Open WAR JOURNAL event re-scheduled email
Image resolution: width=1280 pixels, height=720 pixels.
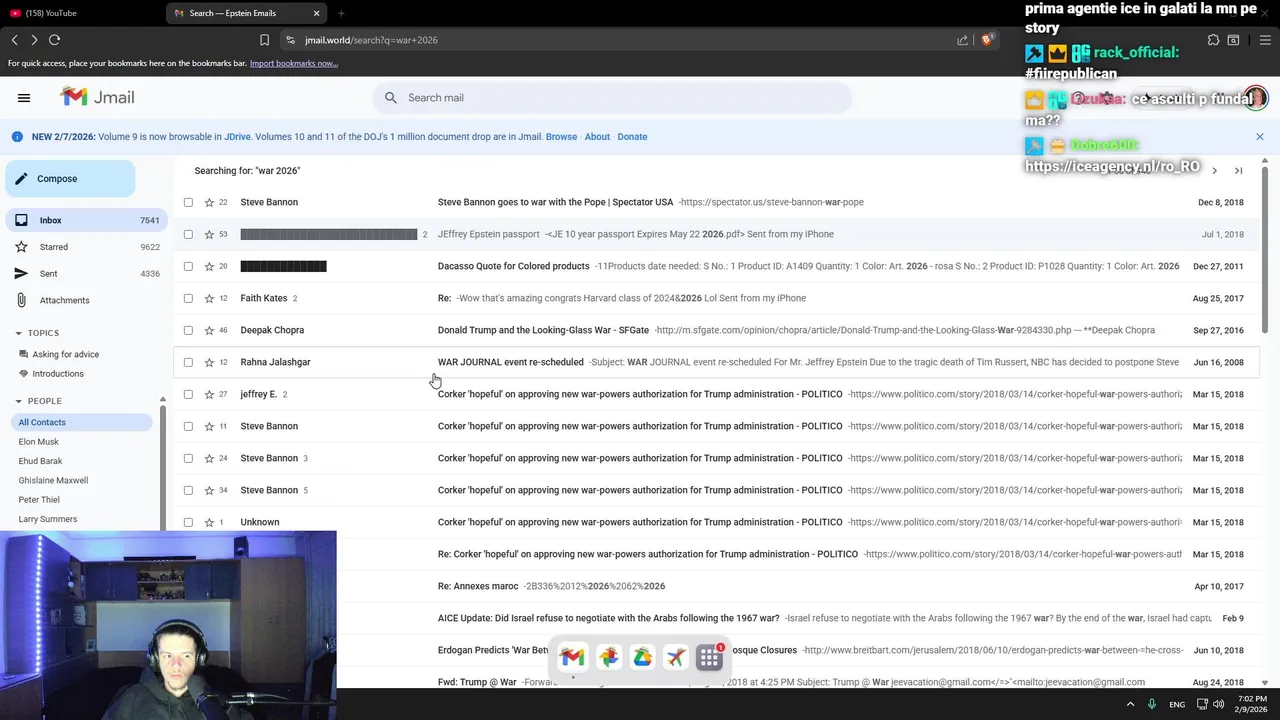[716, 362]
